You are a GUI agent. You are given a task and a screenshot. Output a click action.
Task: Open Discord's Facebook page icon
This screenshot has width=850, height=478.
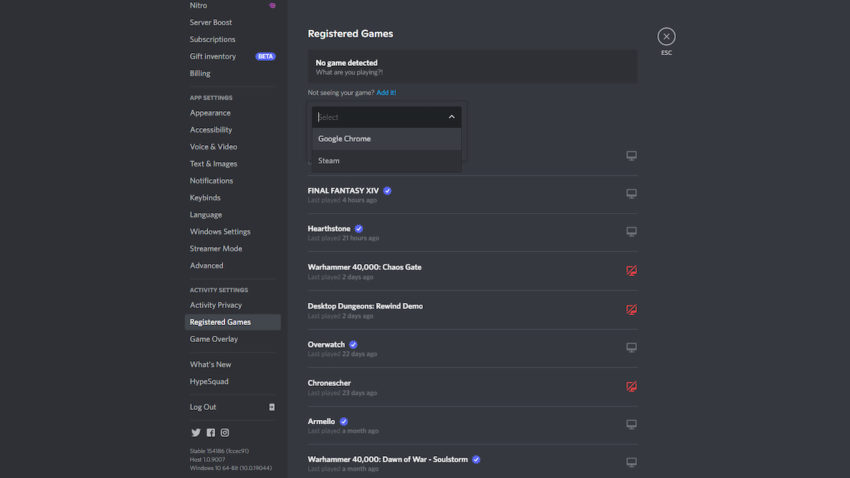[x=210, y=432]
